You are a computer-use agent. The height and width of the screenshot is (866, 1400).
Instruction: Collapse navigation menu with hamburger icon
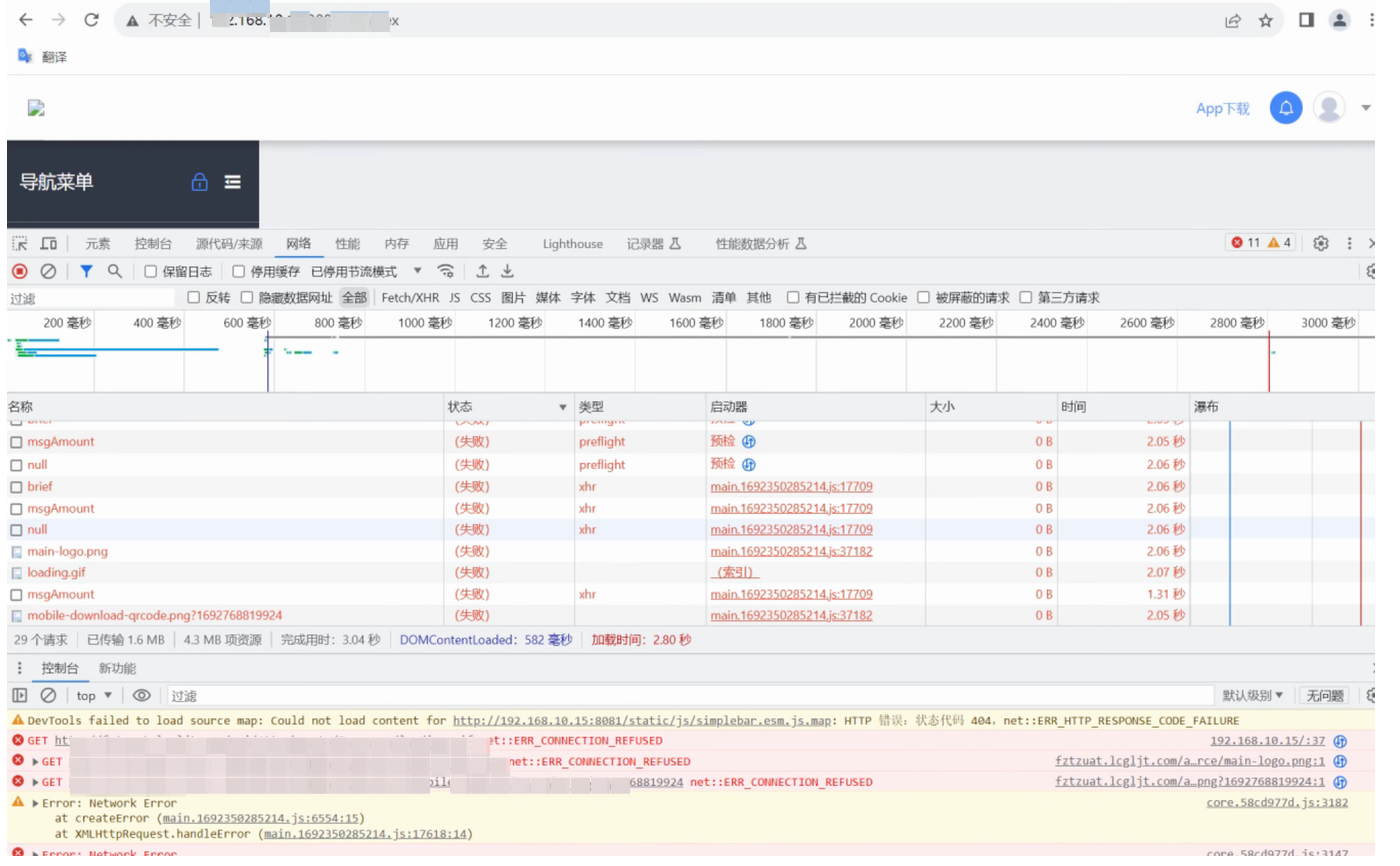[x=232, y=182]
